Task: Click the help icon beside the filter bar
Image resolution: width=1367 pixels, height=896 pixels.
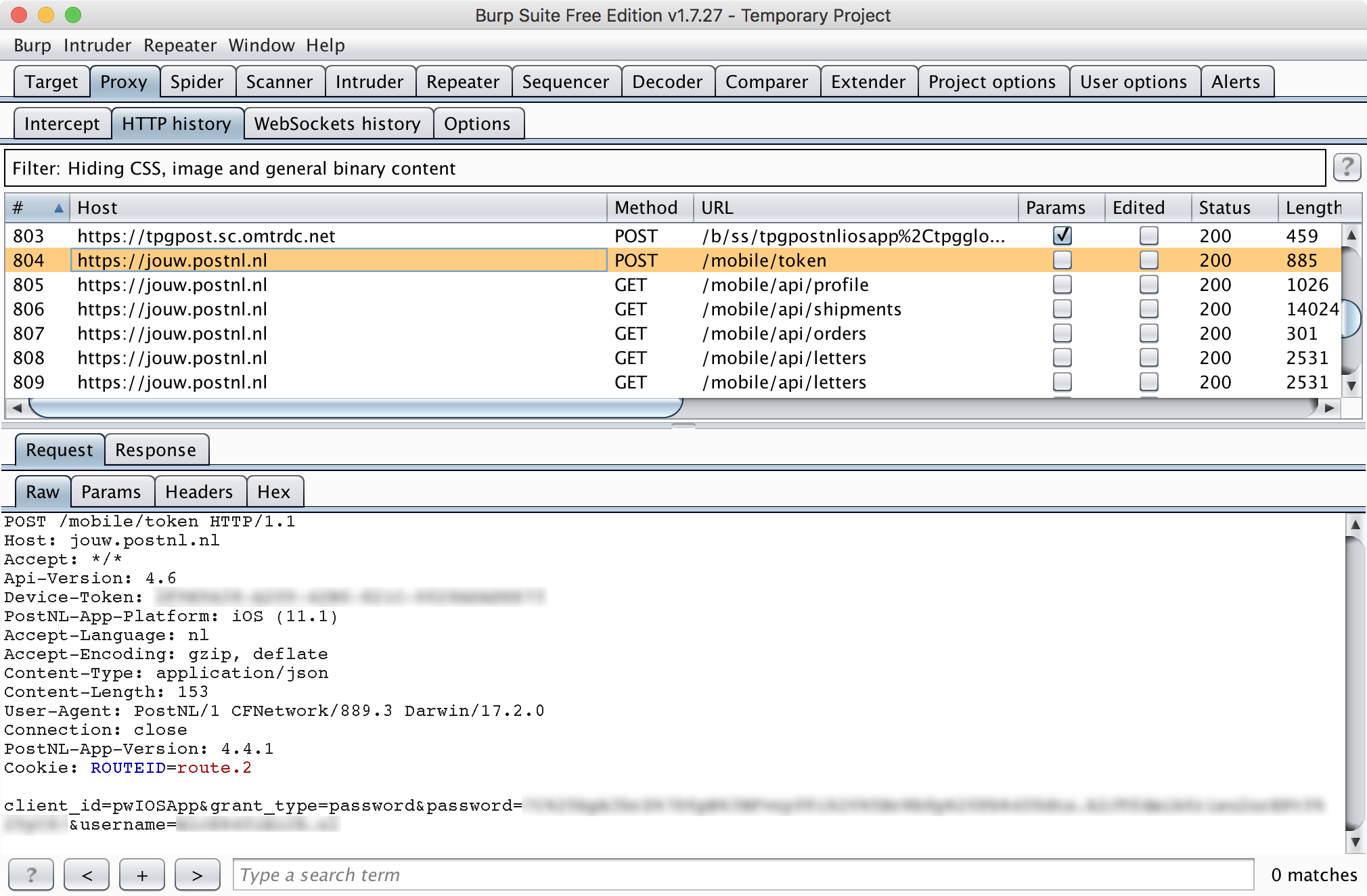Action: point(1347,168)
